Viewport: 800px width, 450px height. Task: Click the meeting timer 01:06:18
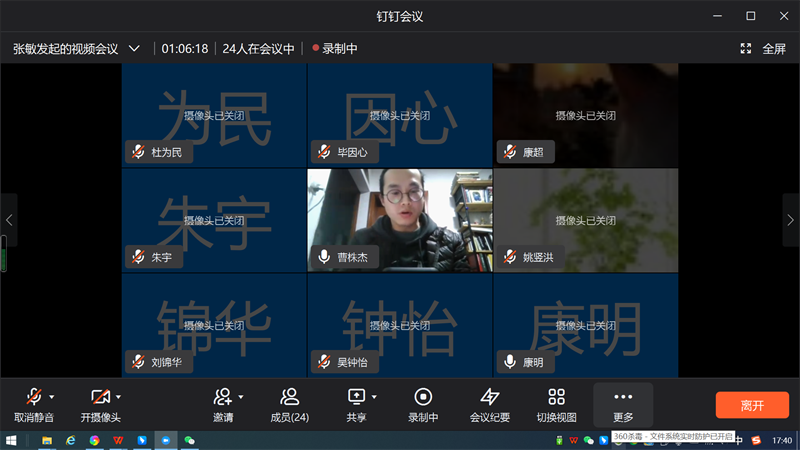point(185,49)
